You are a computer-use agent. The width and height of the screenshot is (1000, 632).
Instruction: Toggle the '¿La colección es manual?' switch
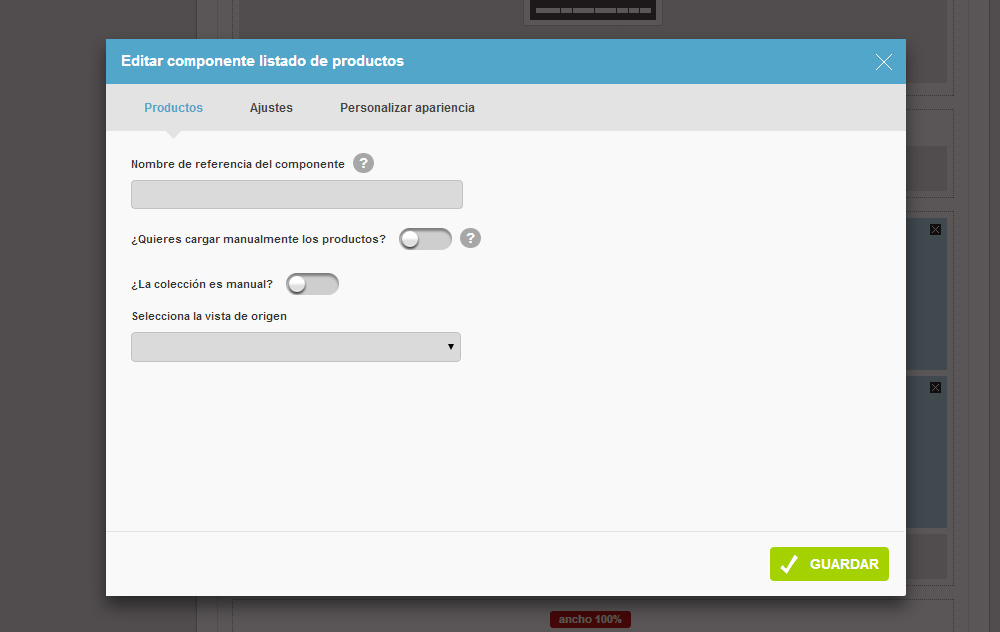[x=312, y=284]
